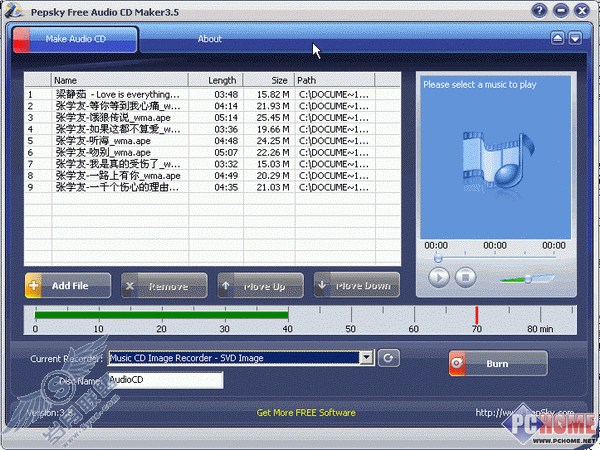The image size is (600, 450).
Task: Select track 9 sized 21.03 M
Action: [x=212, y=187]
